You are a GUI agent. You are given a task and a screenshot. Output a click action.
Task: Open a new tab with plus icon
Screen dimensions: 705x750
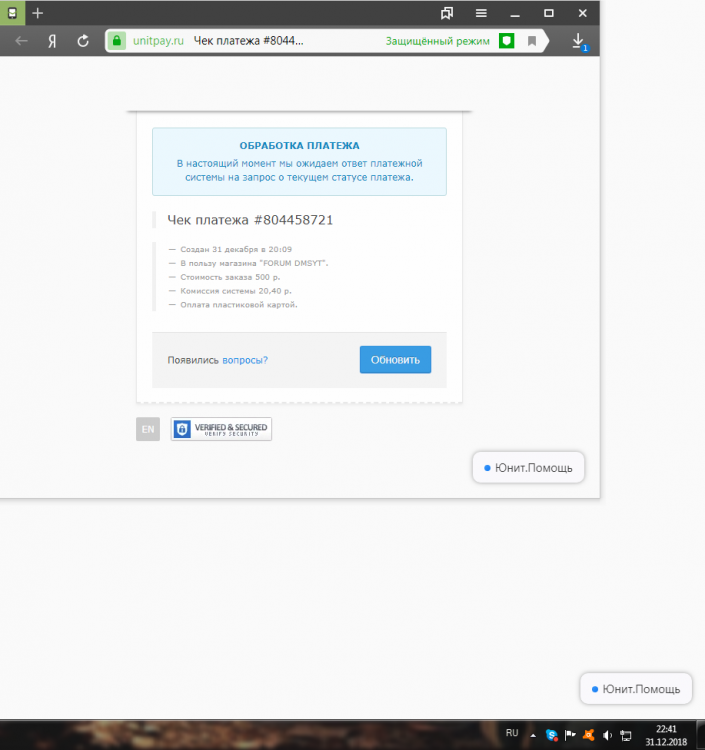pos(38,13)
